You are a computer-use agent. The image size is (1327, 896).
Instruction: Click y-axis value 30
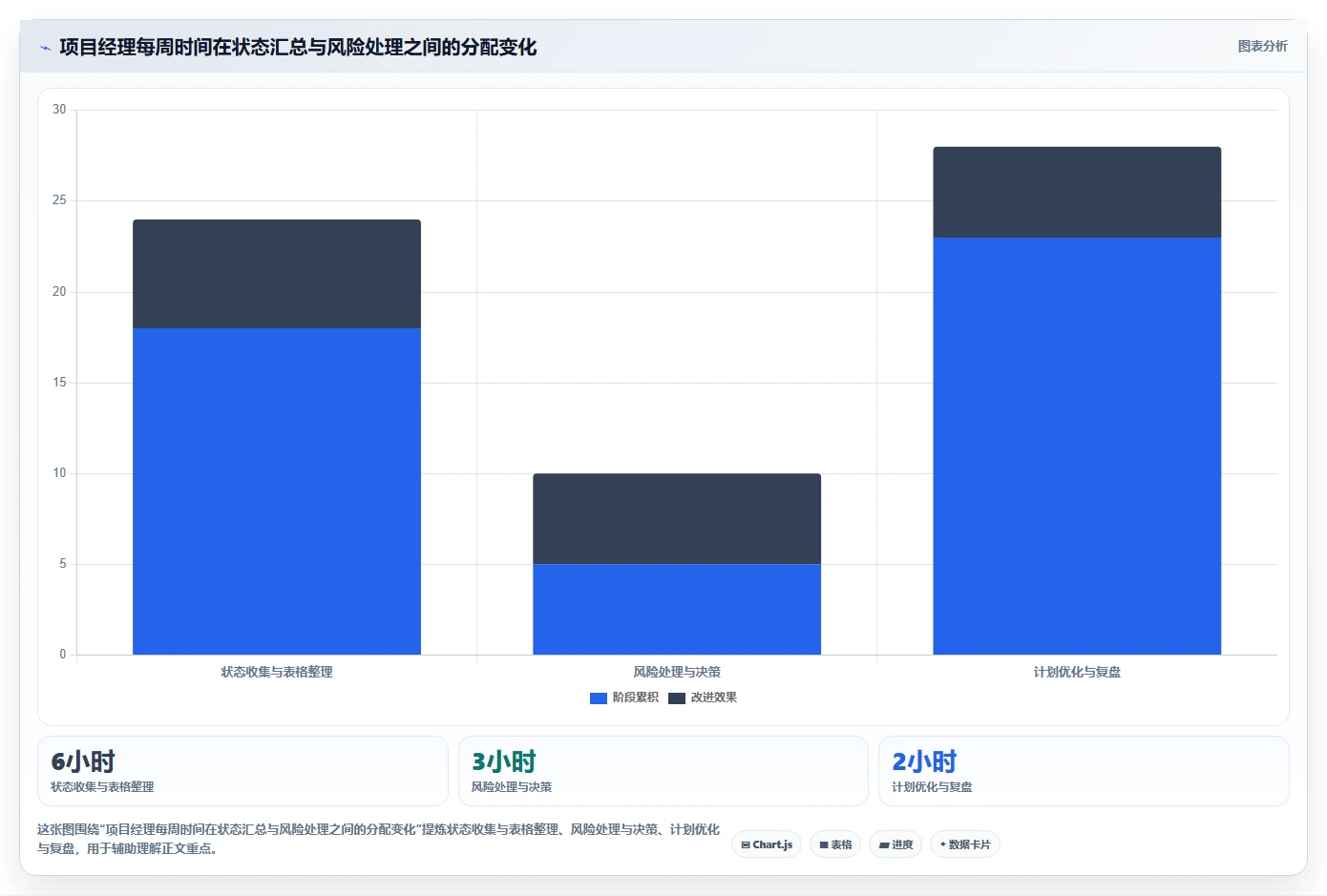(59, 110)
